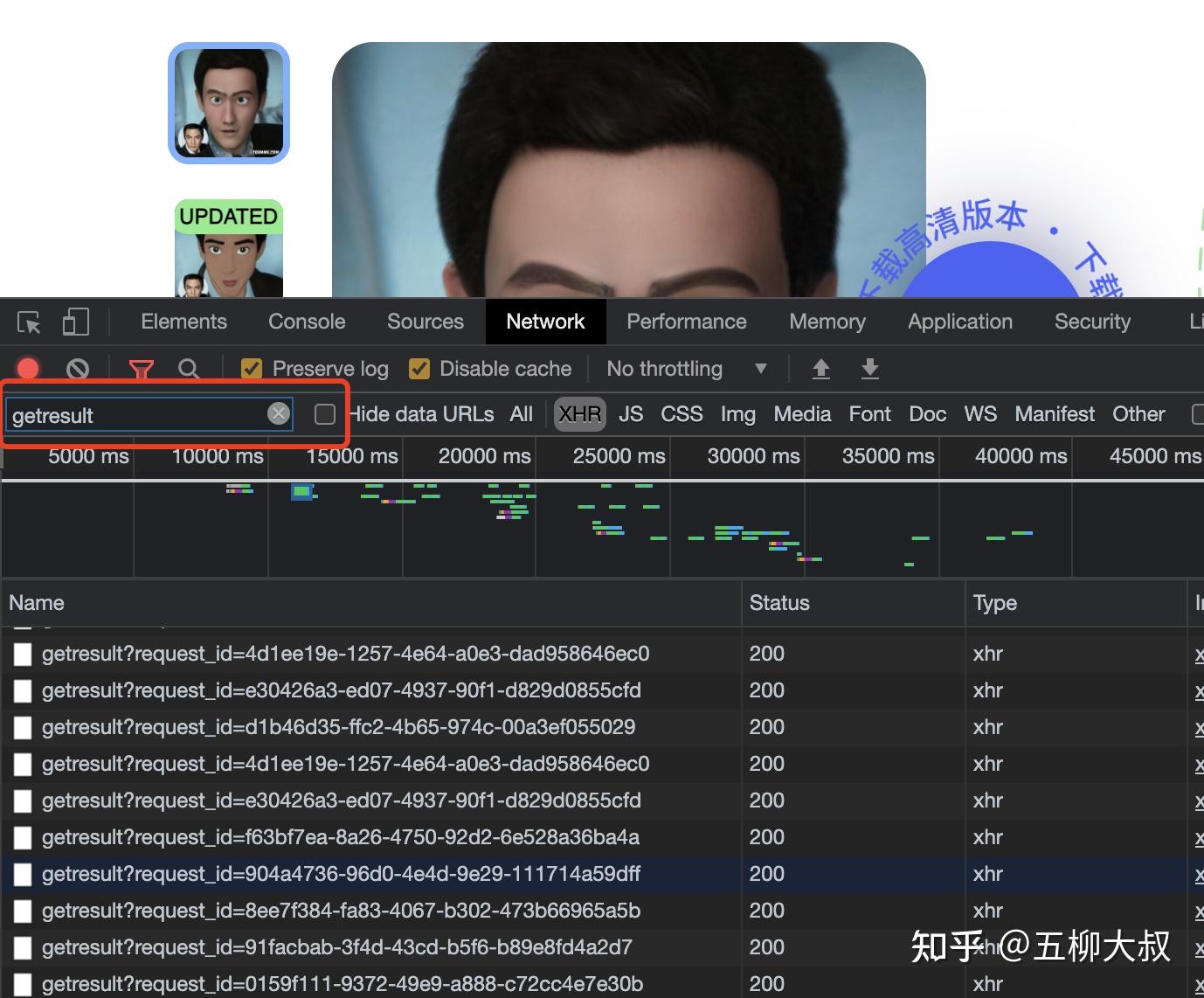This screenshot has width=1204, height=998.
Task: Switch to WS filter for websockets
Action: click(x=980, y=413)
